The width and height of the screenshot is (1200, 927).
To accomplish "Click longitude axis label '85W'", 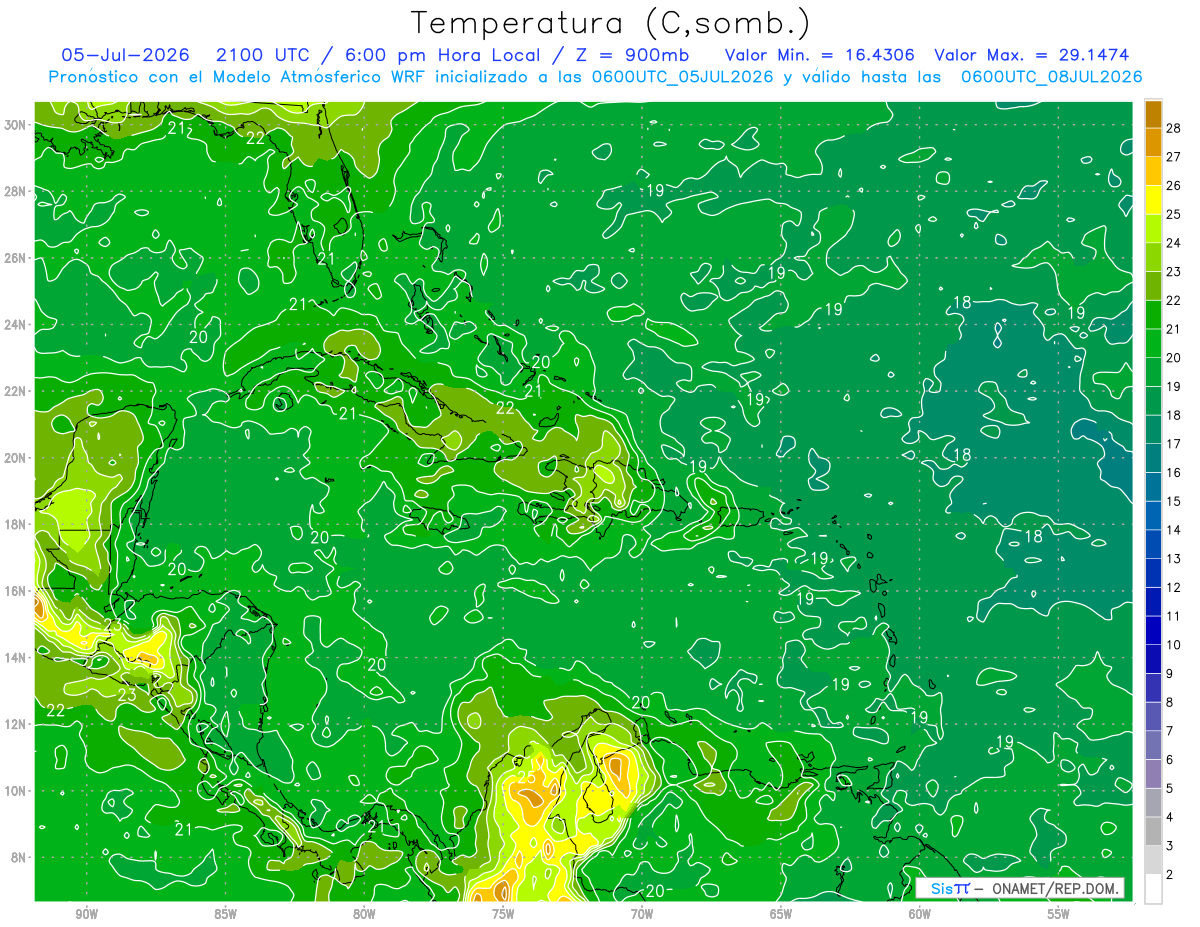I will point(225,914).
